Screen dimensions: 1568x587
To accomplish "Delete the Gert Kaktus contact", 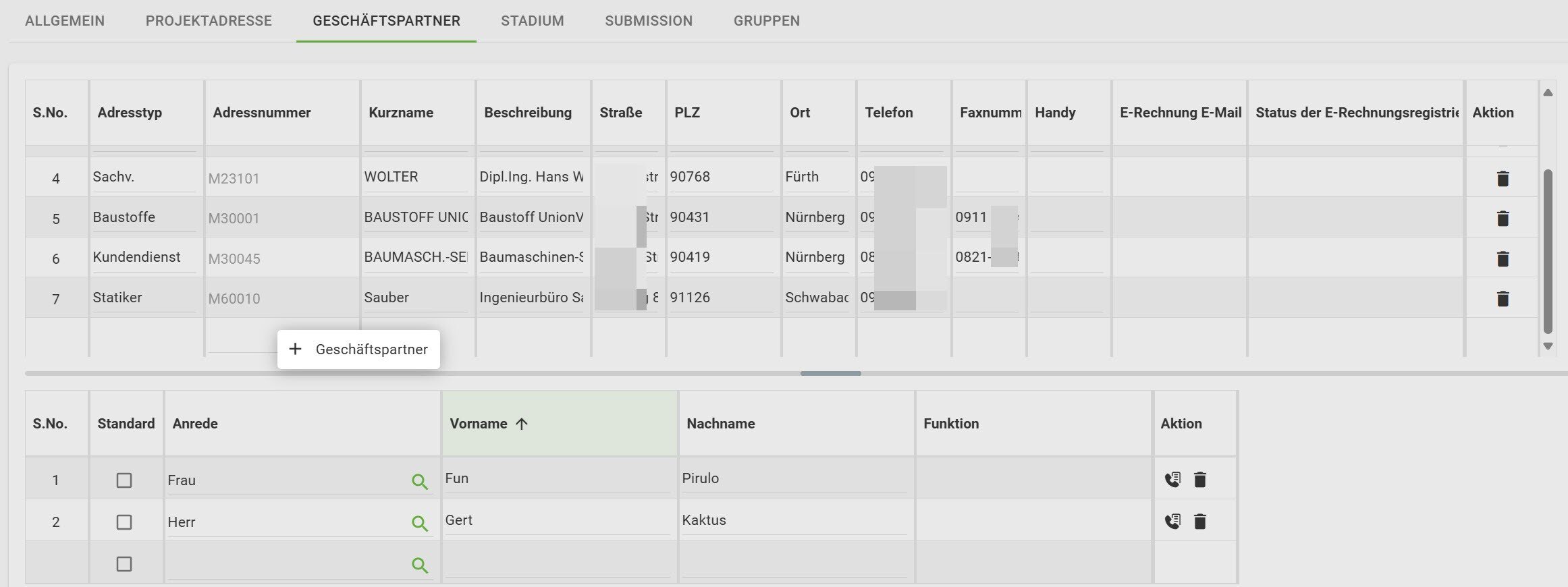I will 1199,522.
